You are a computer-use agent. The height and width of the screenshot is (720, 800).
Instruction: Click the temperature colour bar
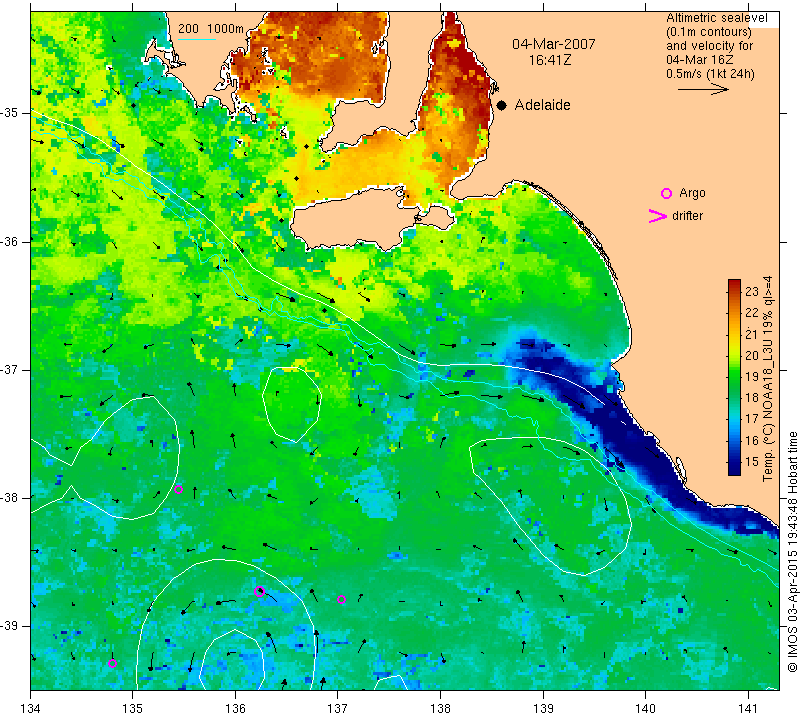734,377
